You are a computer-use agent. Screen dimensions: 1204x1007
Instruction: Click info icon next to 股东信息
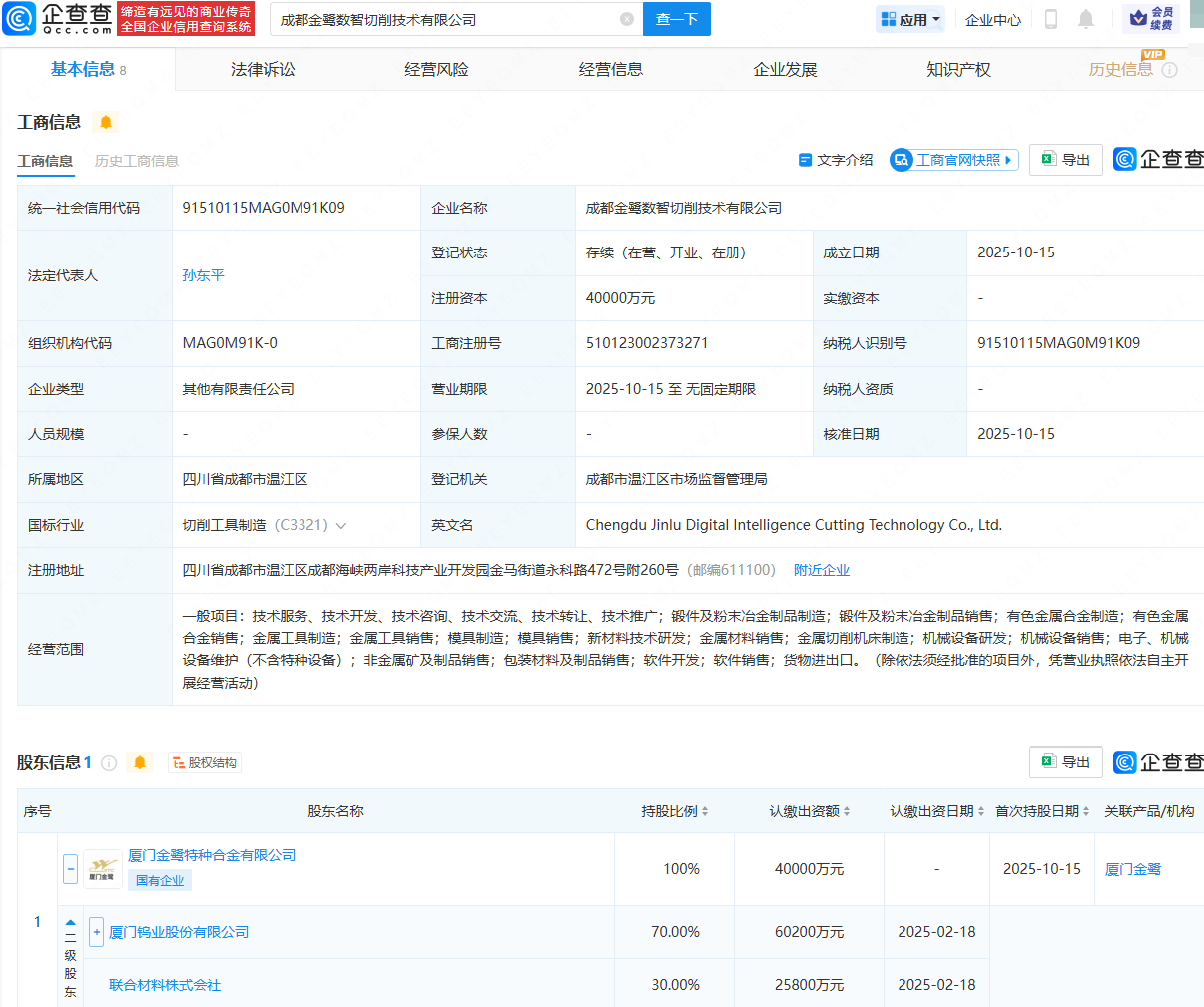point(110,763)
